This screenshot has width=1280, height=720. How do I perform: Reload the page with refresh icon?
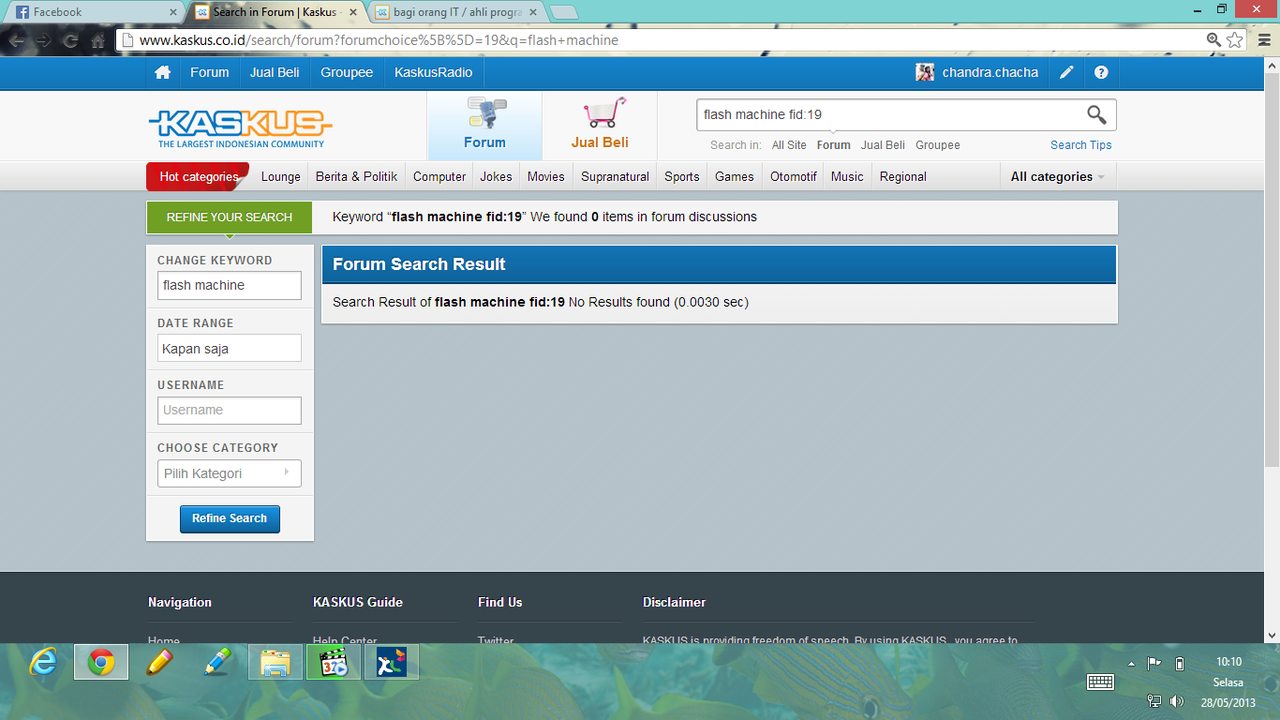point(70,41)
